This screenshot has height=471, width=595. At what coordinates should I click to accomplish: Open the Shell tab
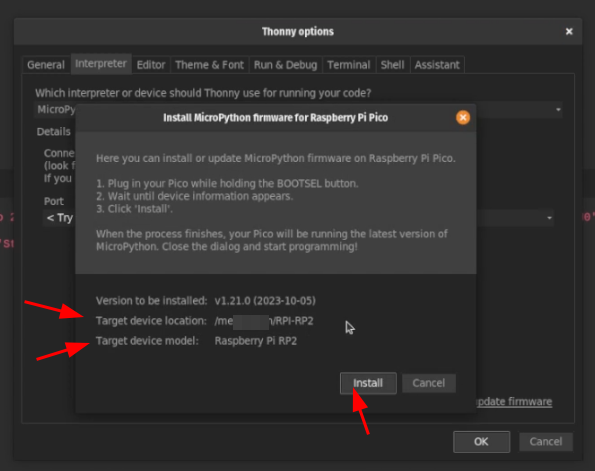(392, 65)
